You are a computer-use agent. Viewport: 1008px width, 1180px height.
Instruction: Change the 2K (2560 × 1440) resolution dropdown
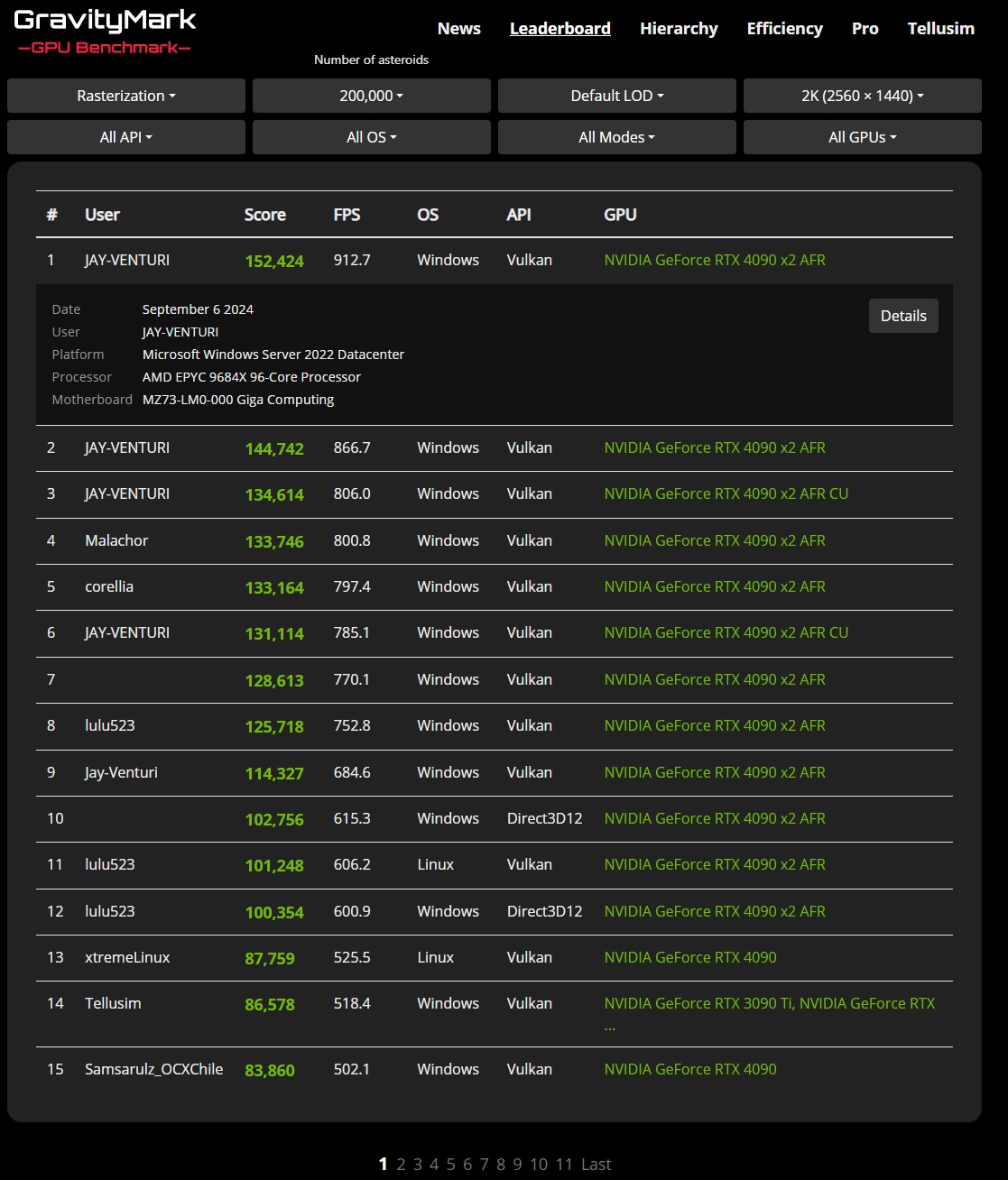coord(862,96)
